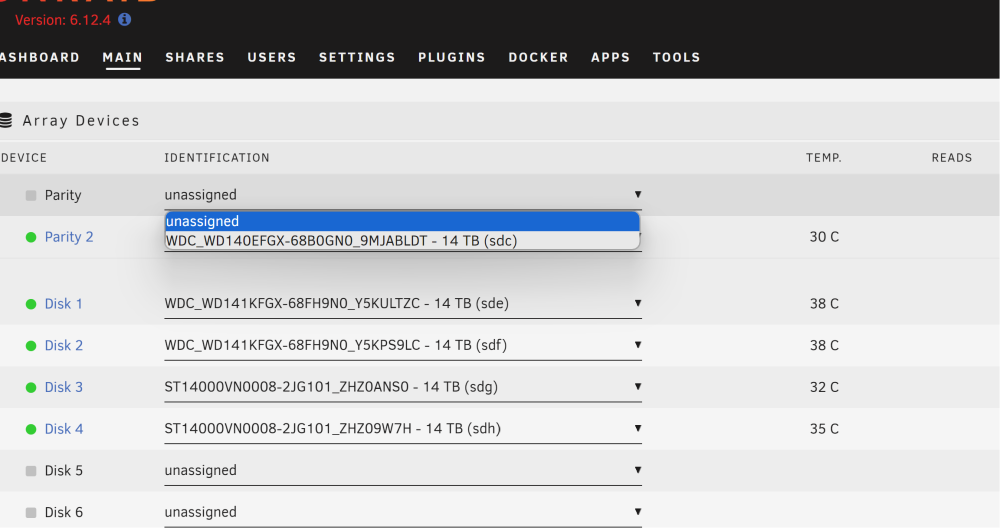Click the Device column header
1000x528 pixels.
click(x=24, y=158)
